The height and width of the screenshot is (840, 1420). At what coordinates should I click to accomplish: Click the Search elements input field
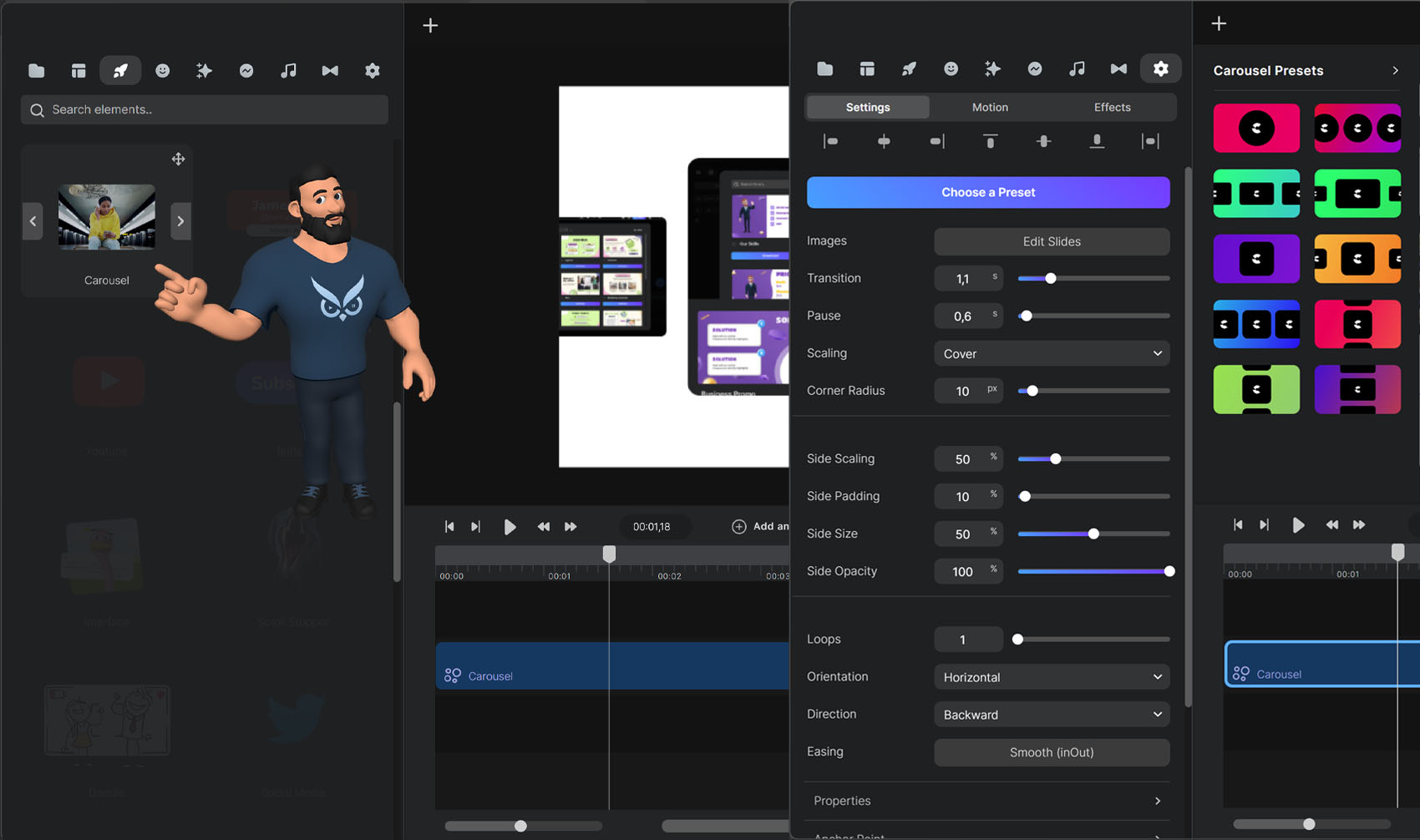pyautogui.click(x=205, y=109)
